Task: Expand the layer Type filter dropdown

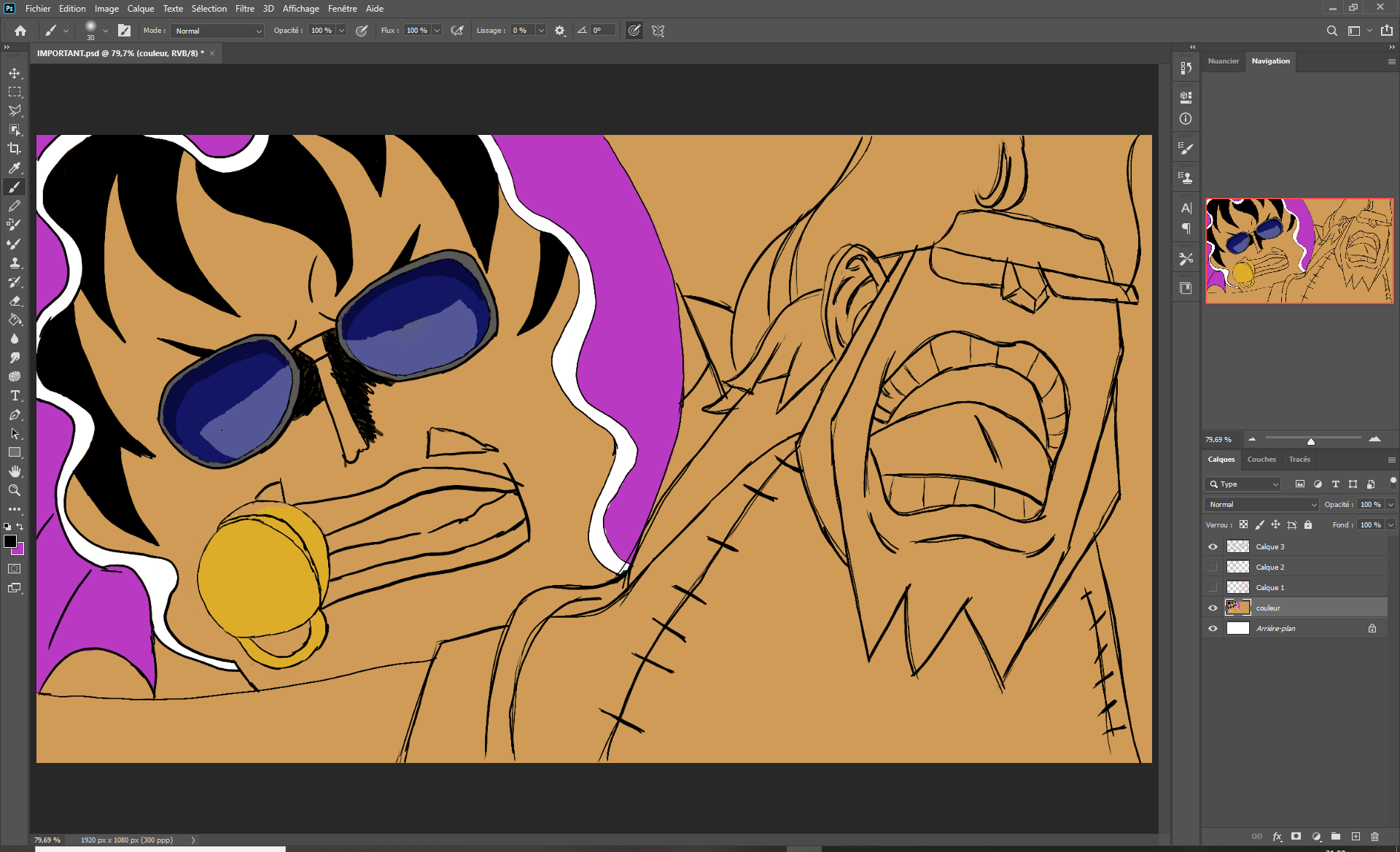Action: click(x=1244, y=484)
